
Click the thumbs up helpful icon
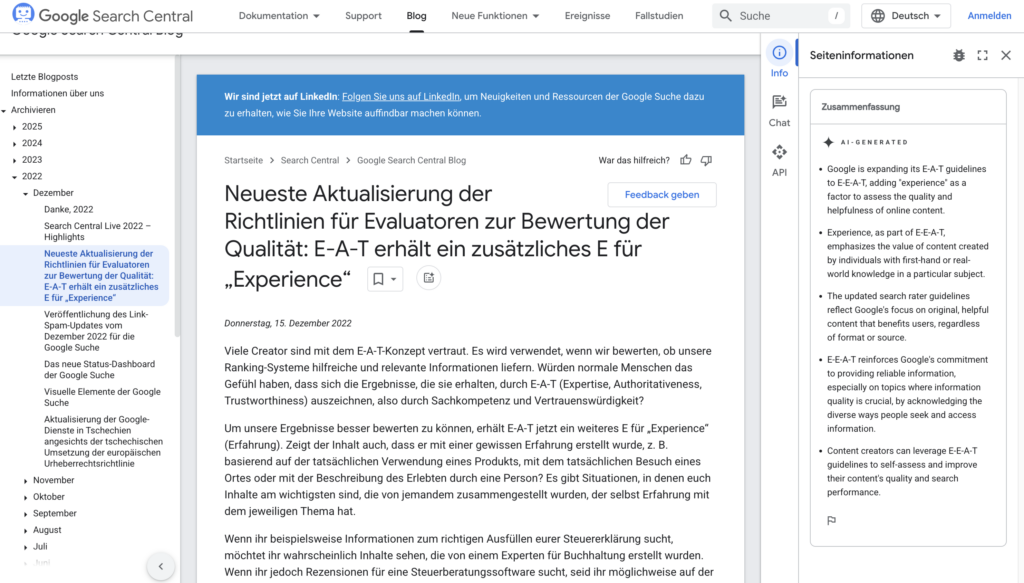coord(686,160)
